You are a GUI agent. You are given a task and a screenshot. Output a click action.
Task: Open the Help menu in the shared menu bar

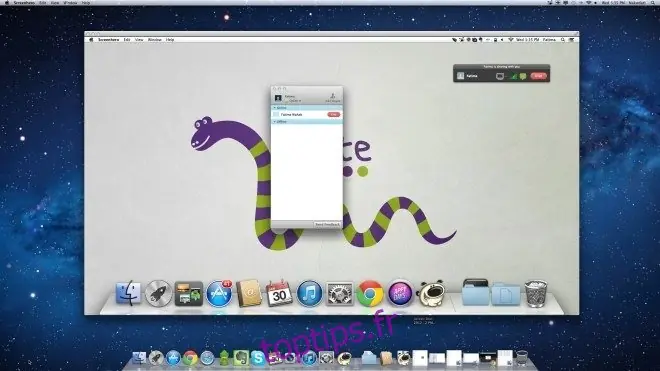click(x=170, y=40)
